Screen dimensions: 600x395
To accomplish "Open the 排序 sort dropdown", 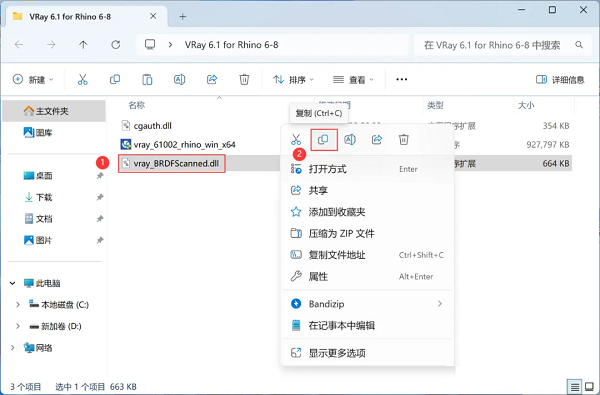I will click(x=293, y=79).
